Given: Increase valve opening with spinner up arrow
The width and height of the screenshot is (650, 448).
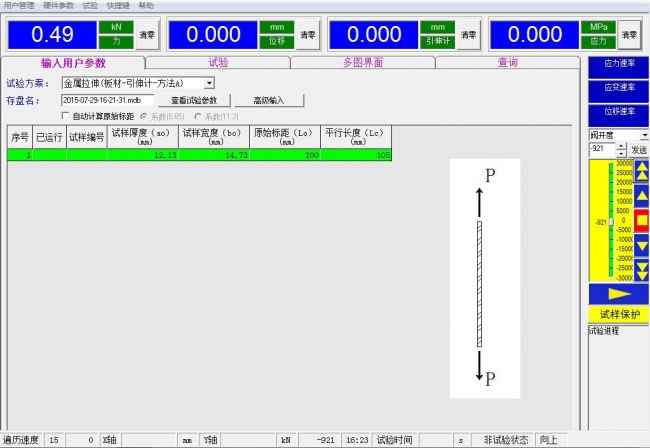Looking at the screenshot, I should tap(621, 146).
